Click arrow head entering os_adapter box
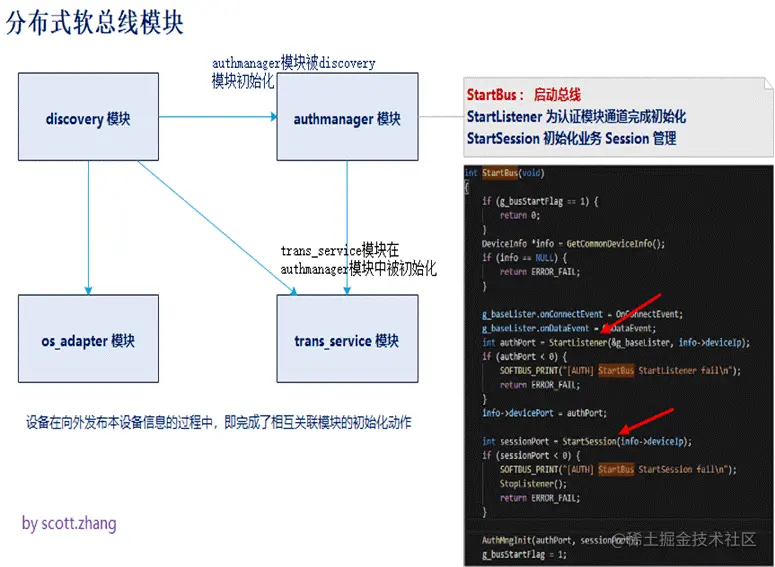 pos(88,290)
